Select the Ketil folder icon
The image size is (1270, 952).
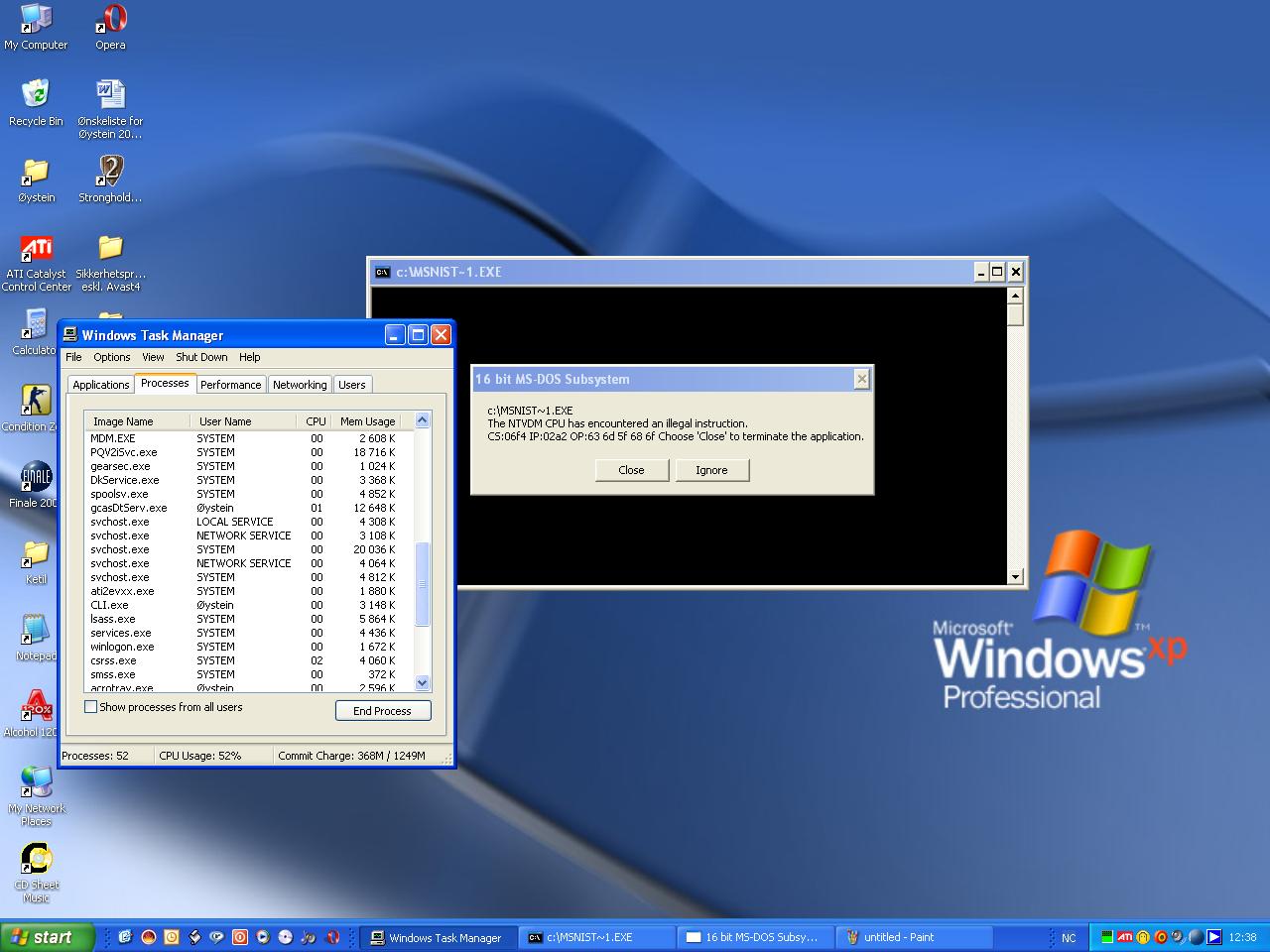[x=36, y=561]
